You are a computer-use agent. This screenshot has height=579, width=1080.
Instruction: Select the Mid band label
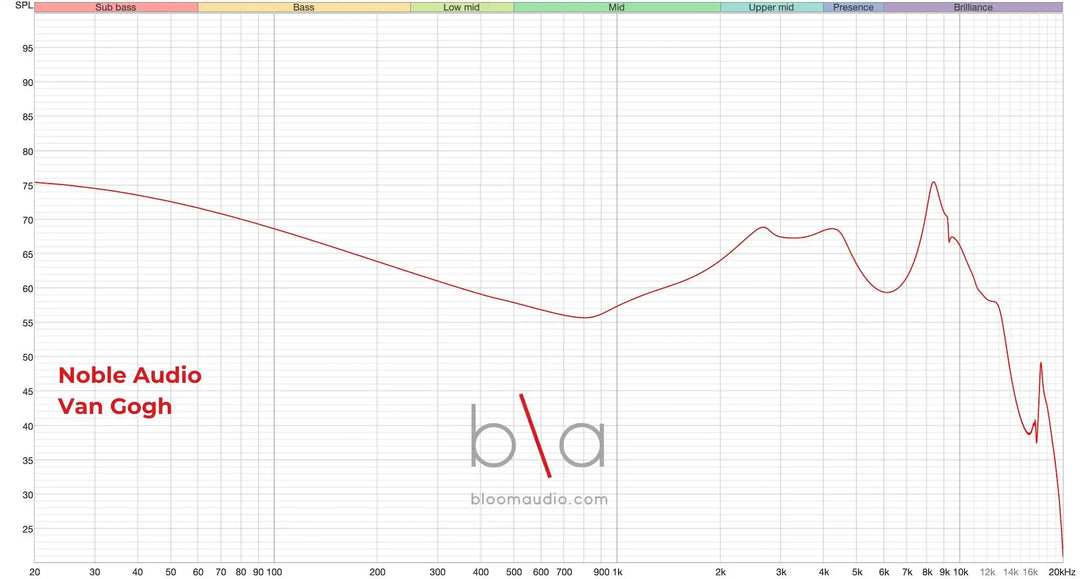616,8
